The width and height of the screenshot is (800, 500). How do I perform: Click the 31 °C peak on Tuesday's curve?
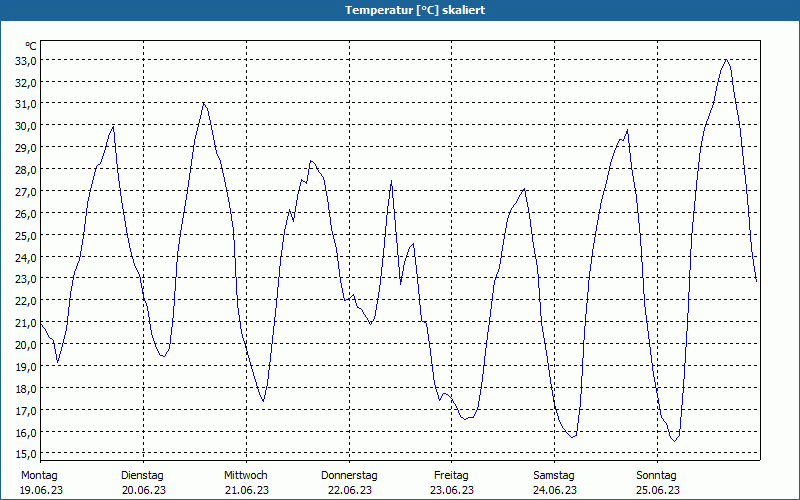[204, 103]
